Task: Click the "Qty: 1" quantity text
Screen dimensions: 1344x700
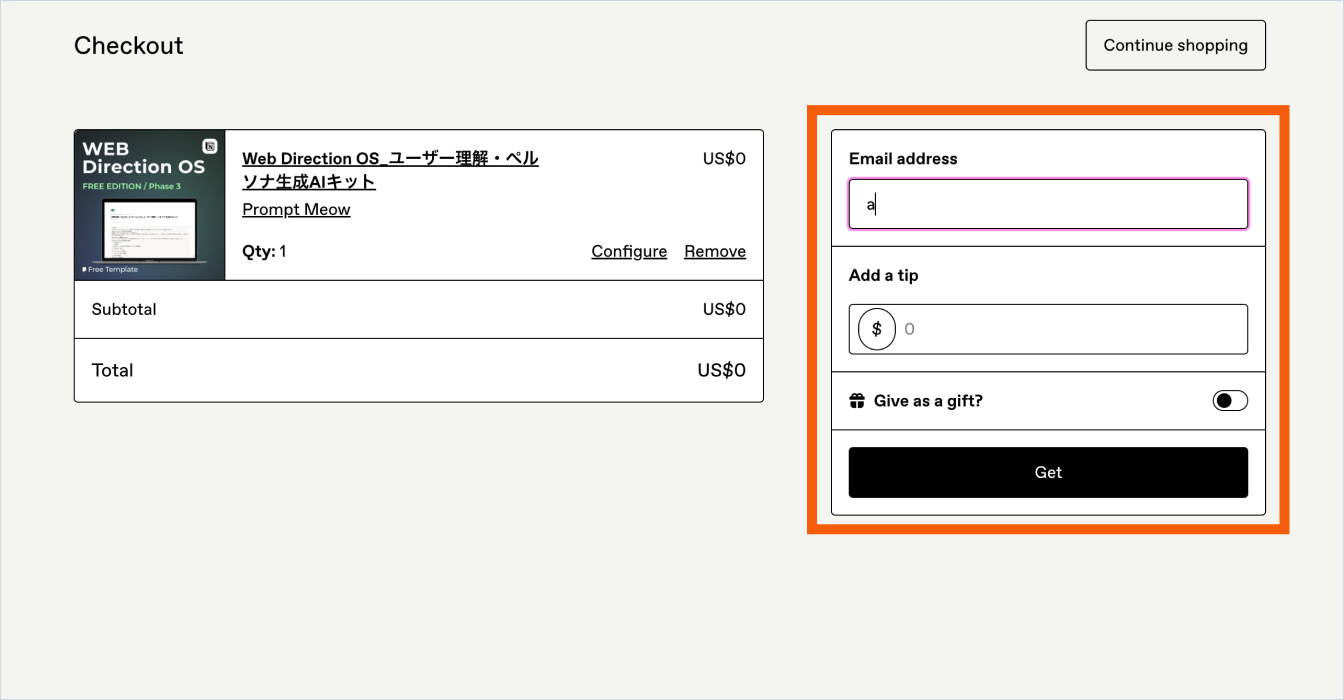Action: (264, 251)
